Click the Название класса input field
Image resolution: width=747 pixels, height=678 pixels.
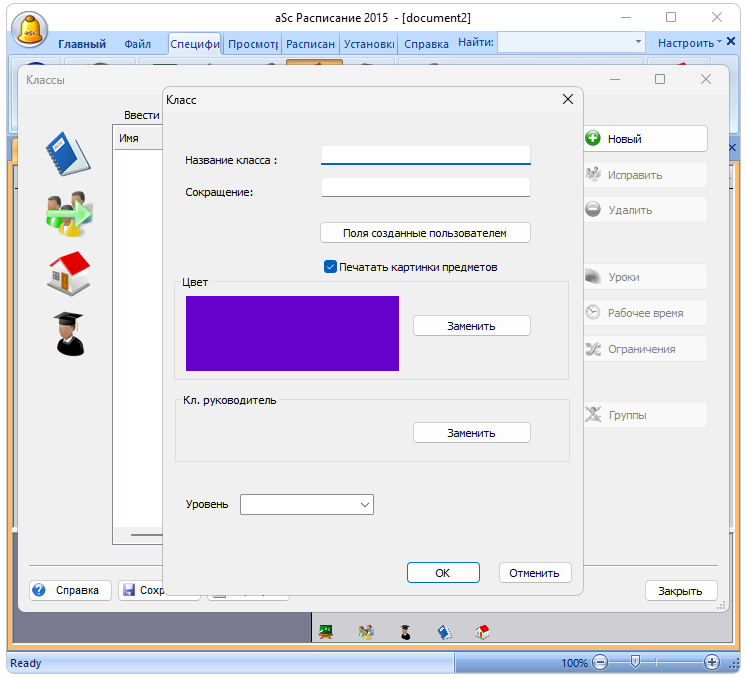click(425, 154)
